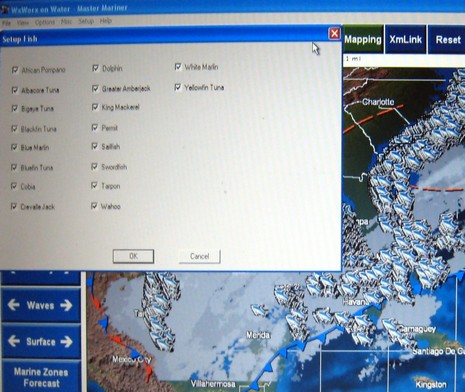Click the Havana label on the map

[356, 302]
